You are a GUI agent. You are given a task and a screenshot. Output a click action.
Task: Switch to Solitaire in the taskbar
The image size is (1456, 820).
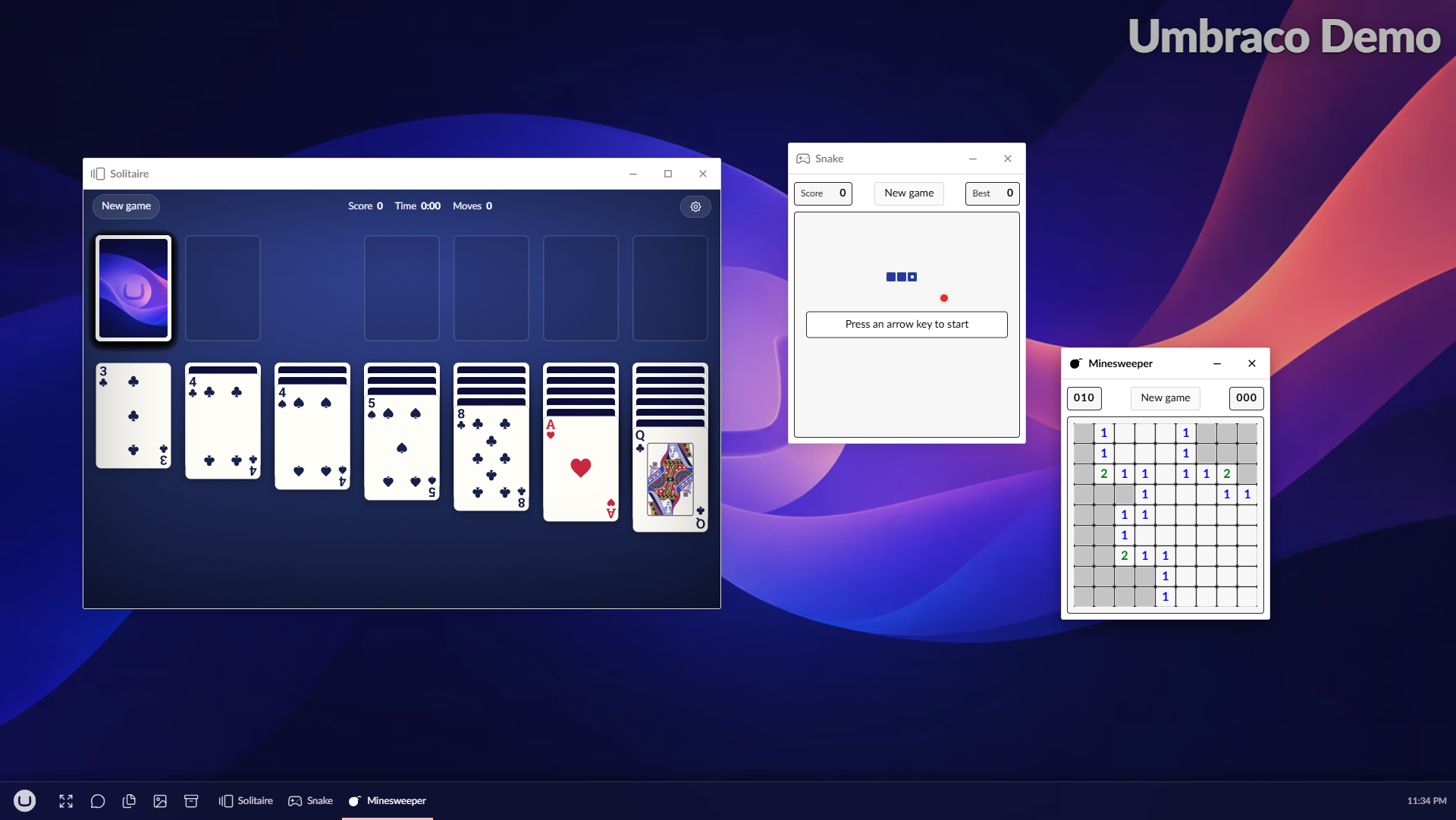(x=246, y=801)
